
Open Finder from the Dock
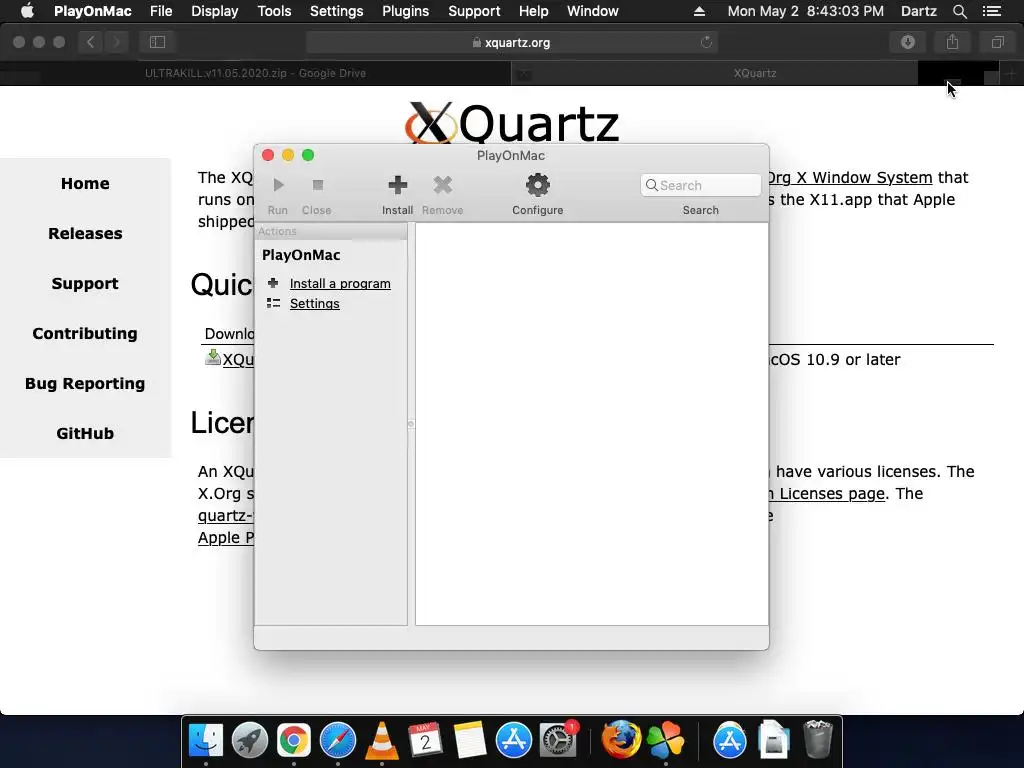pyautogui.click(x=206, y=740)
